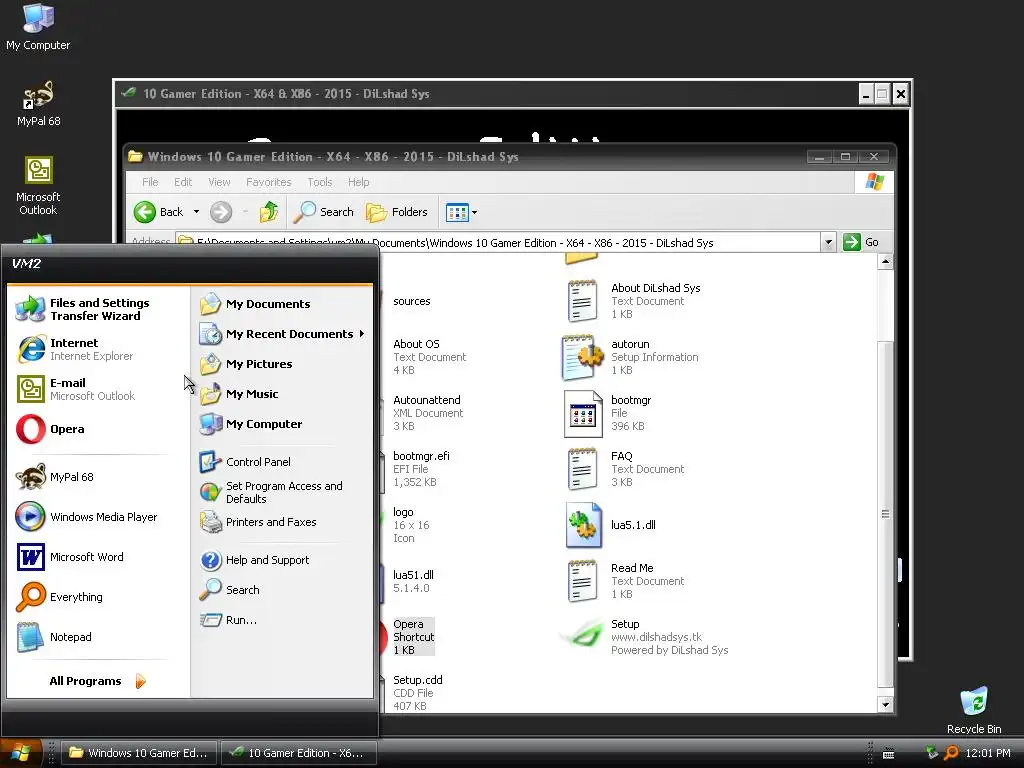Open the Back button history dropdown
The image size is (1024, 768).
(196, 212)
